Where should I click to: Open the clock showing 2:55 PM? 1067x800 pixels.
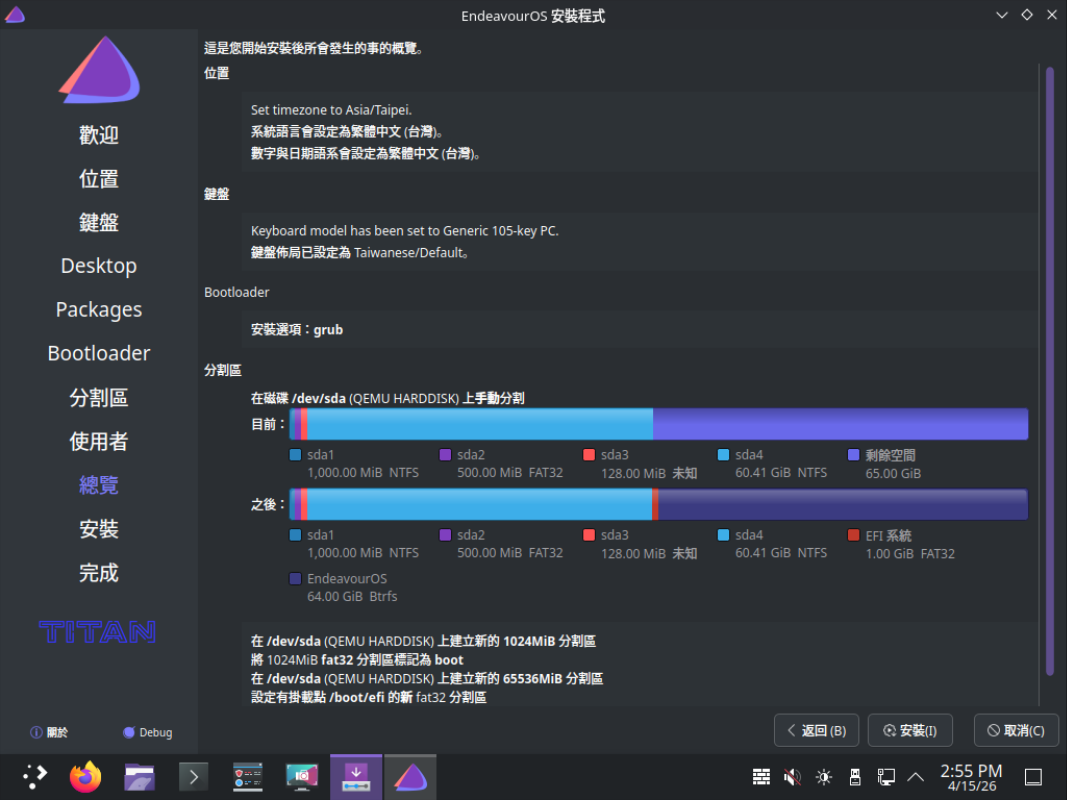[x=971, y=777]
